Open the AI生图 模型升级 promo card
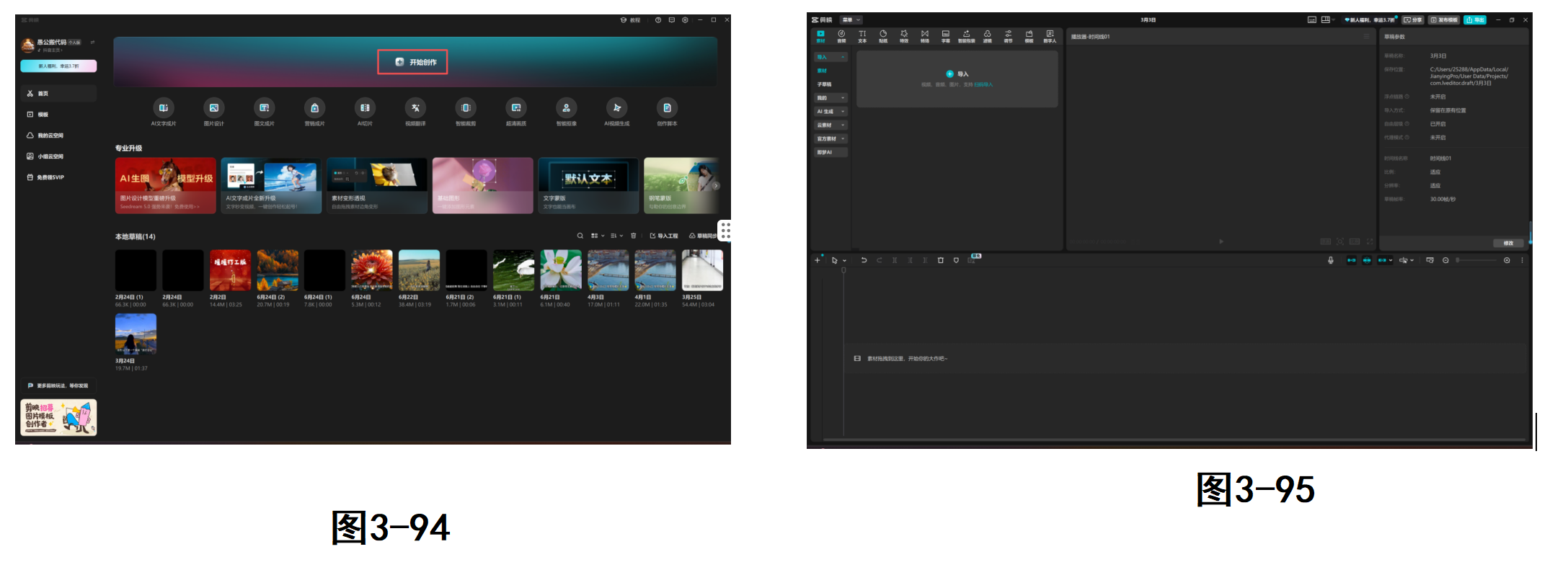The height and width of the screenshot is (575, 1568). tap(166, 186)
